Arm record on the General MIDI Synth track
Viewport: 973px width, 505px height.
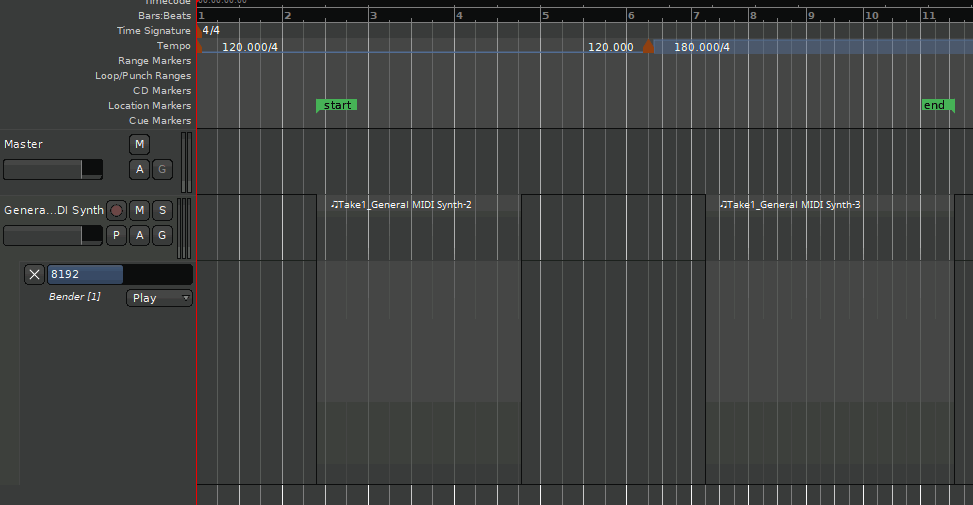click(x=117, y=210)
